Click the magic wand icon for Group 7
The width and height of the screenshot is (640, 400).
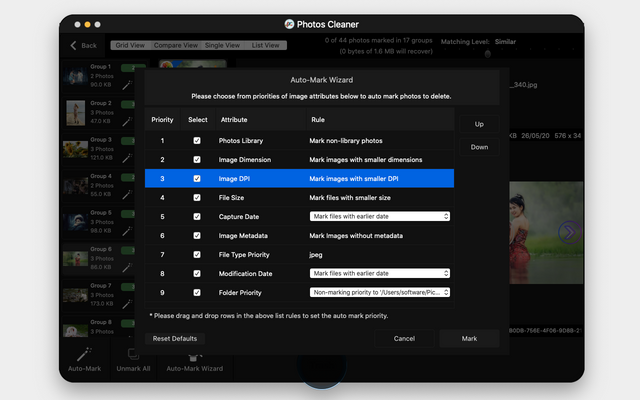click(127, 304)
